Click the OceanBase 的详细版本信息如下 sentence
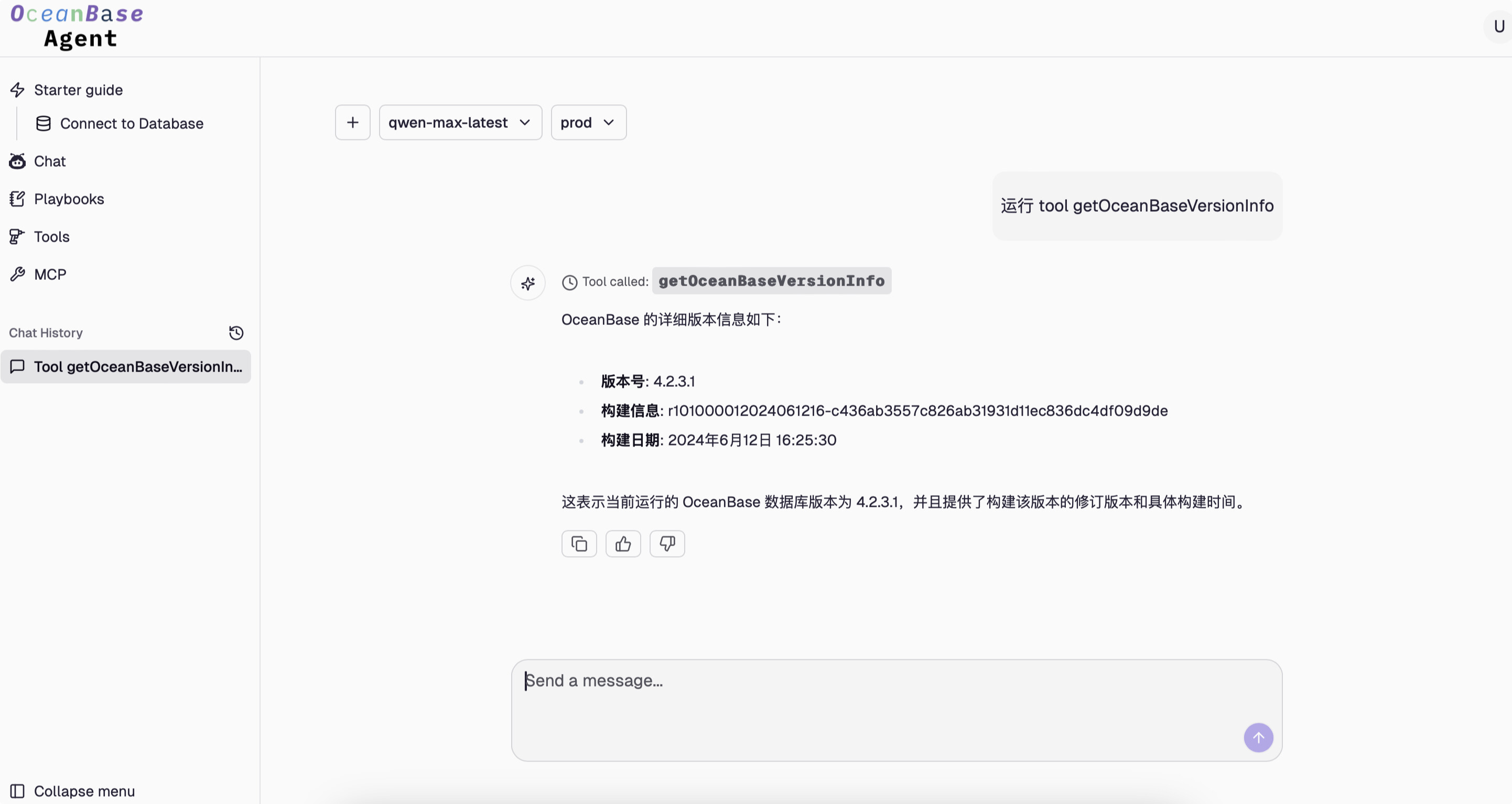 [672, 320]
